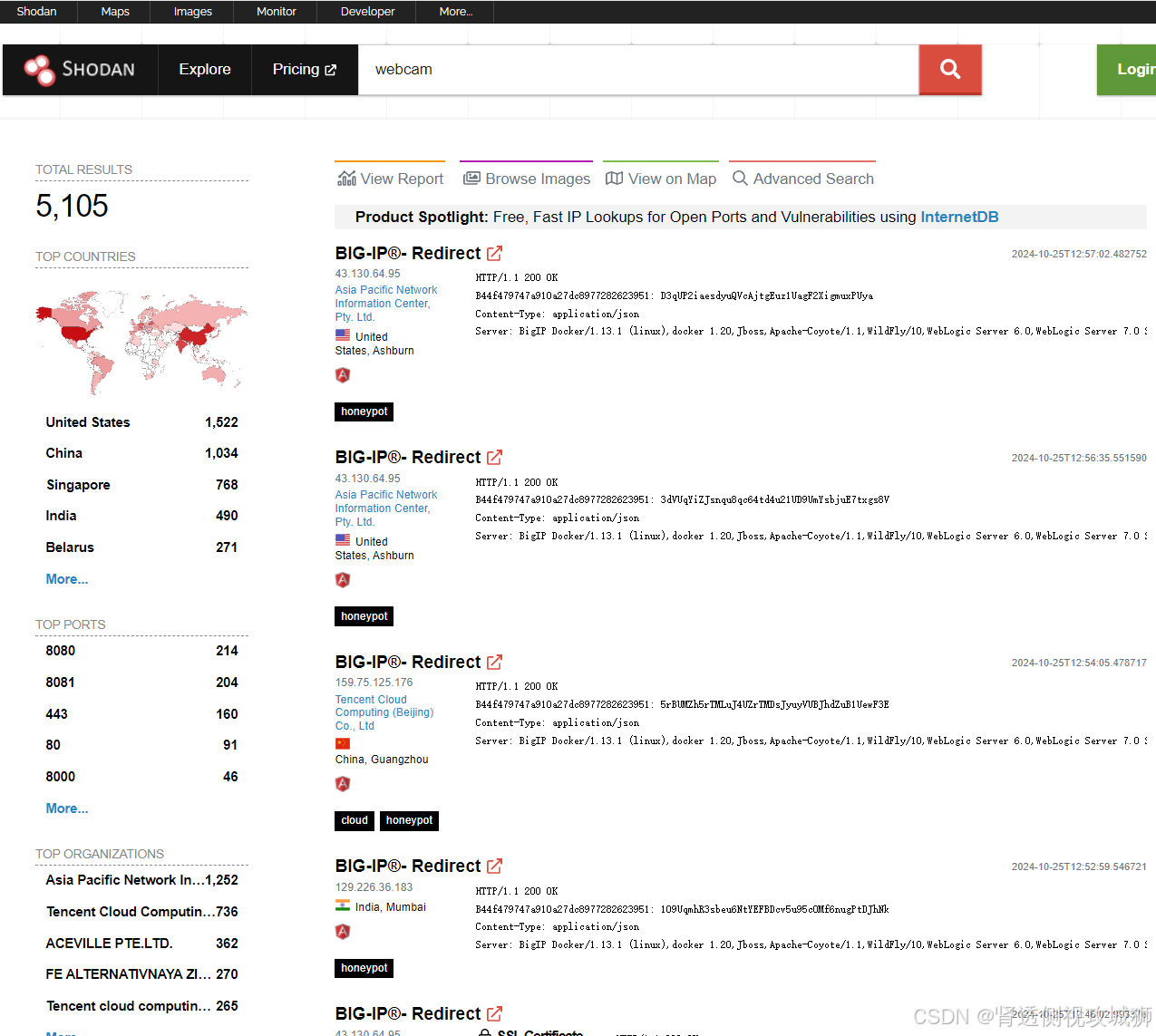Open external link icon of 159.75.125.176 result

[494, 663]
